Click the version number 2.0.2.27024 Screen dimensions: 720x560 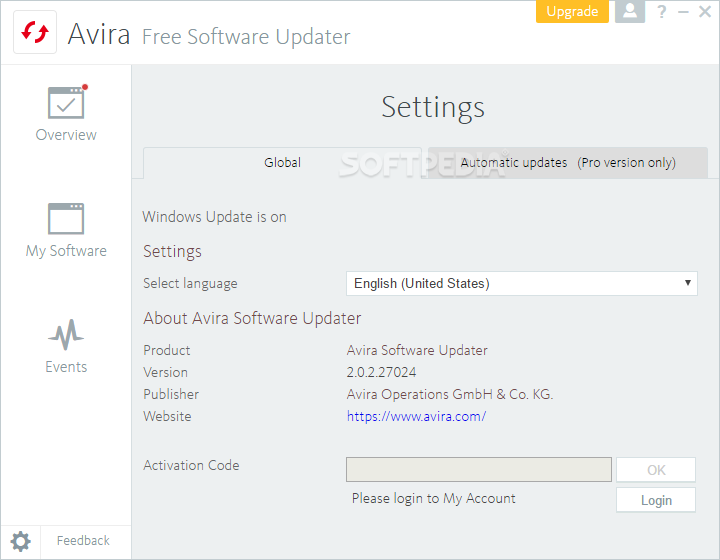(x=381, y=372)
